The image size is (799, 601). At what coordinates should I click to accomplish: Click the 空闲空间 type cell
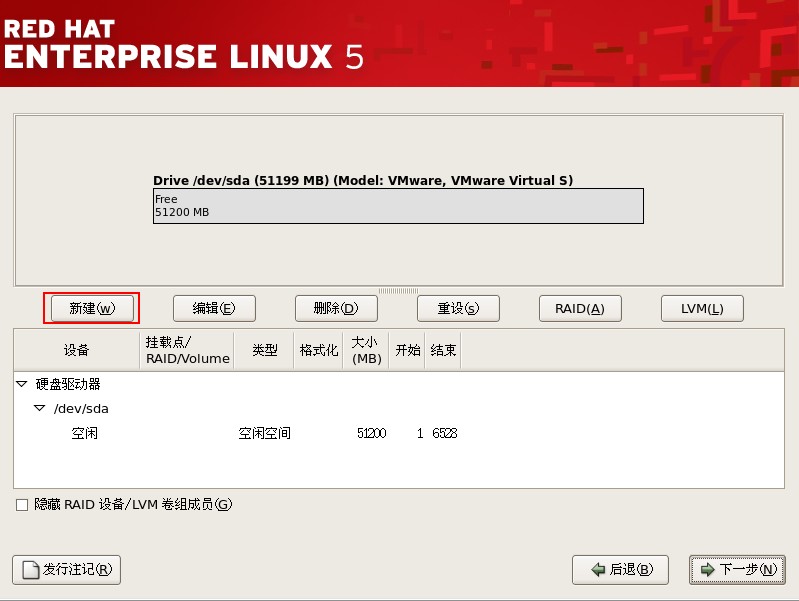pos(264,433)
